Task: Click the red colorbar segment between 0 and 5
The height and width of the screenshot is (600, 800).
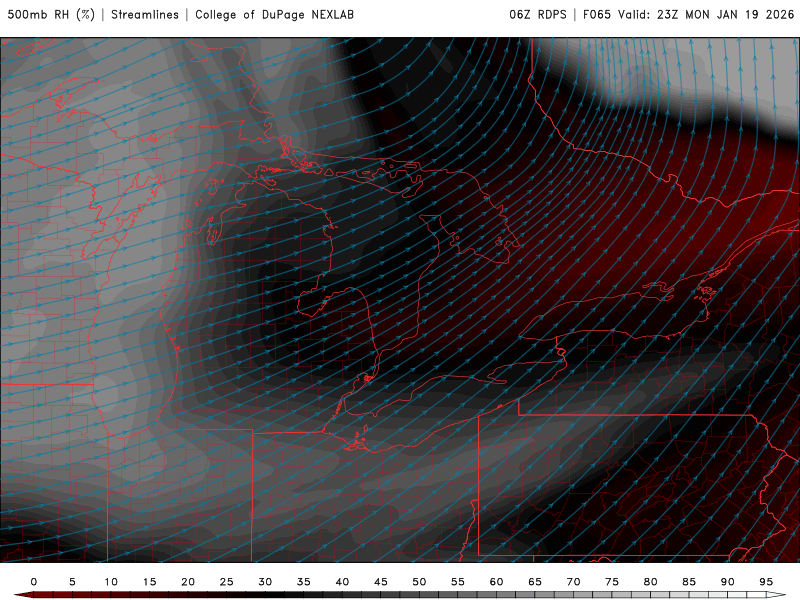Action: click(53, 595)
